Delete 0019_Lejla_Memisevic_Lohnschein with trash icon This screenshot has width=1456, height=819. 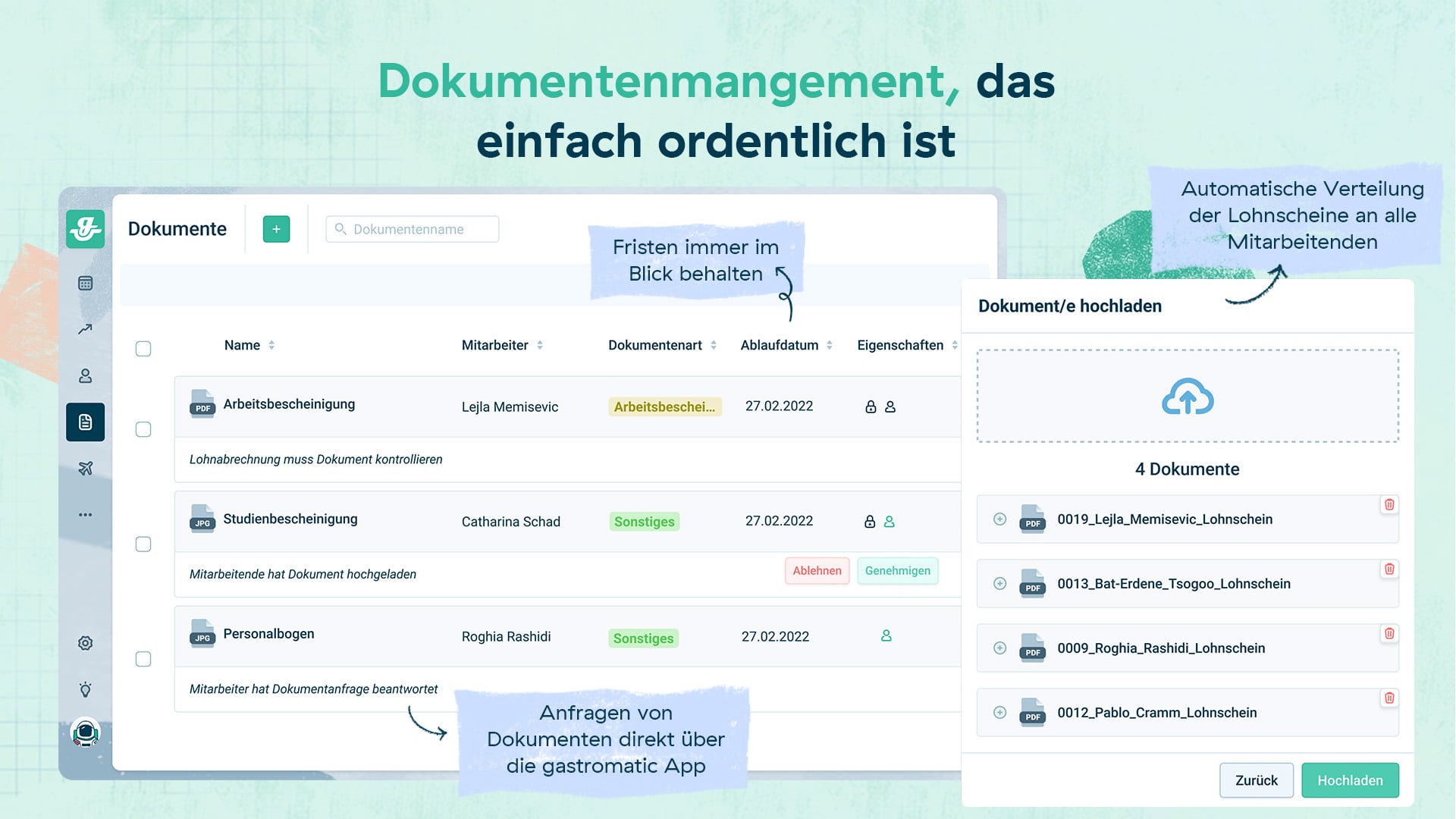(1389, 505)
